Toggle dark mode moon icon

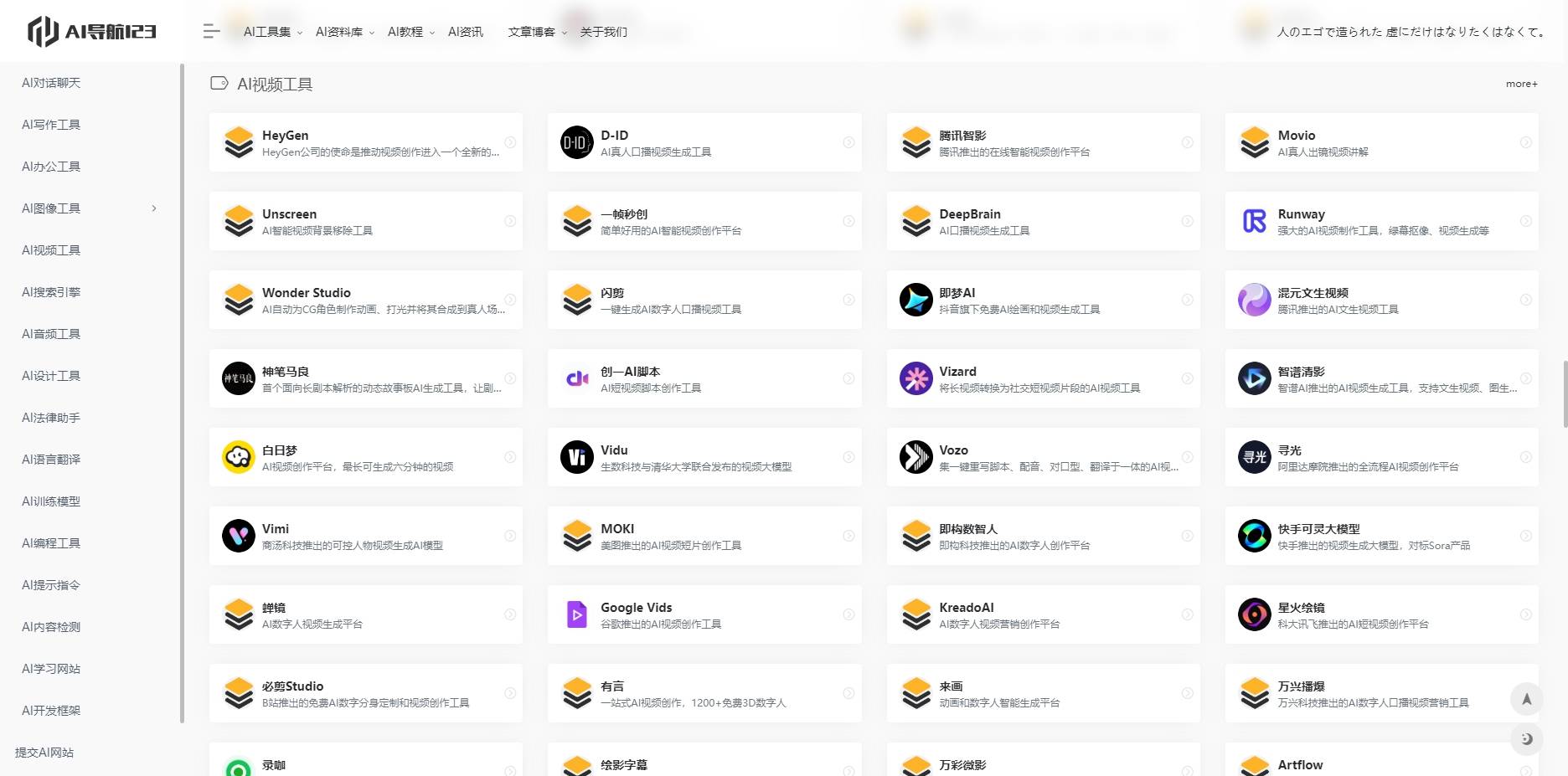(1526, 739)
